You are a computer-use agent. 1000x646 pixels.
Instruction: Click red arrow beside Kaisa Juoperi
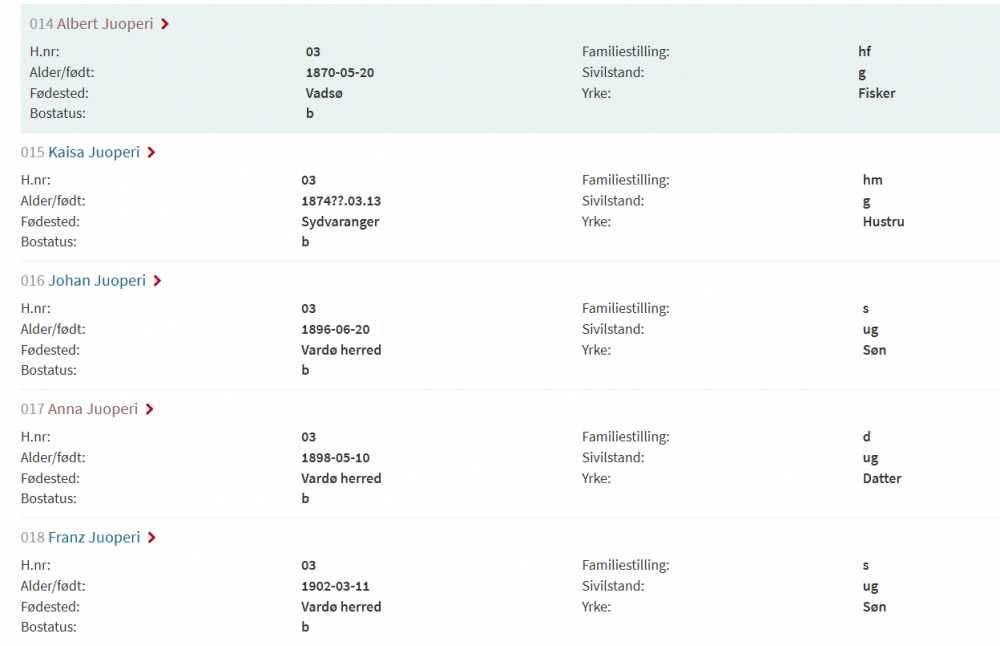pos(151,153)
